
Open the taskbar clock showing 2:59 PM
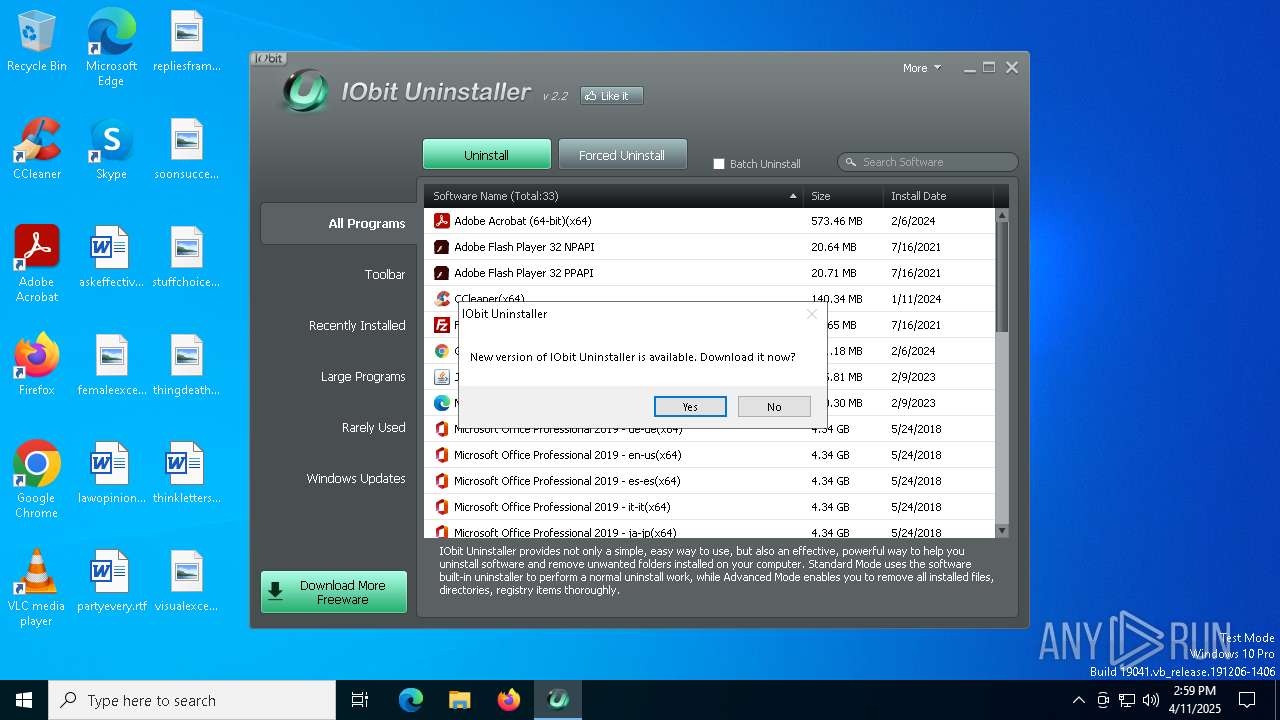pos(1196,700)
